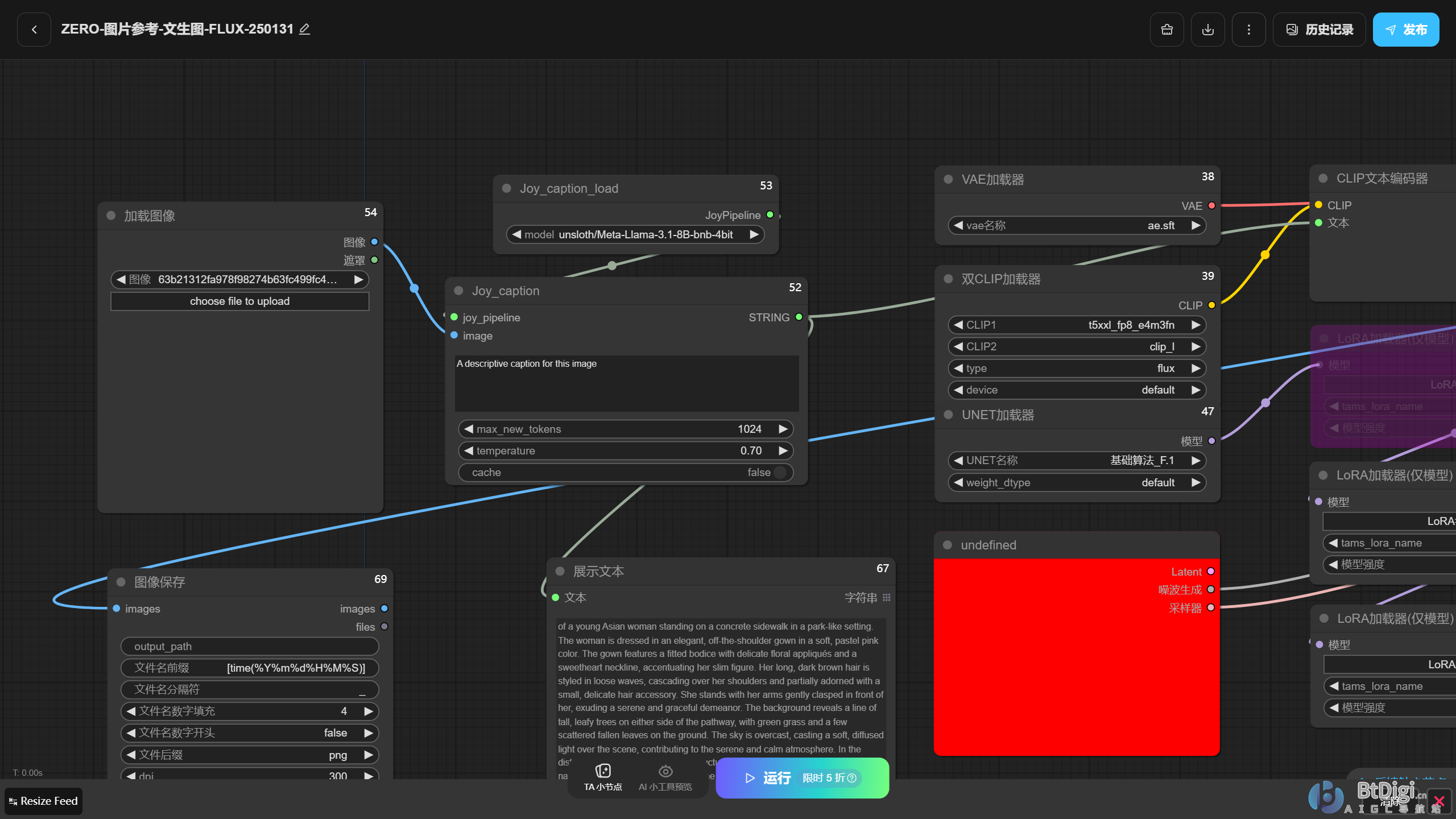Collapse Joy_caption_load node via its dot
The height and width of the screenshot is (819, 1456).
coord(507,188)
